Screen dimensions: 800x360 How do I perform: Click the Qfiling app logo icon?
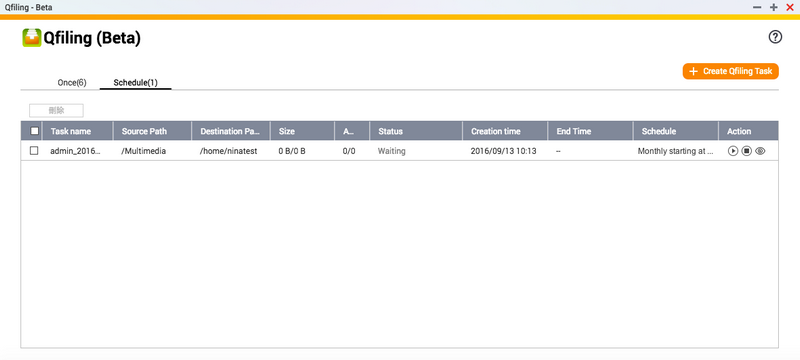click(32, 38)
